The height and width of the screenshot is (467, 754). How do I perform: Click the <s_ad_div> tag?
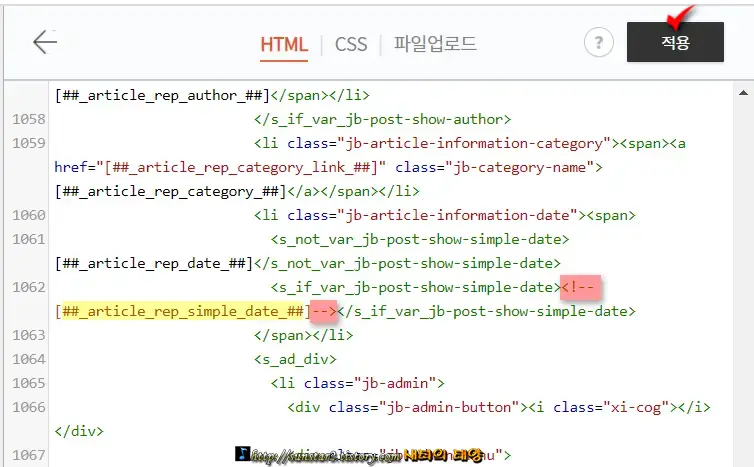295,359
